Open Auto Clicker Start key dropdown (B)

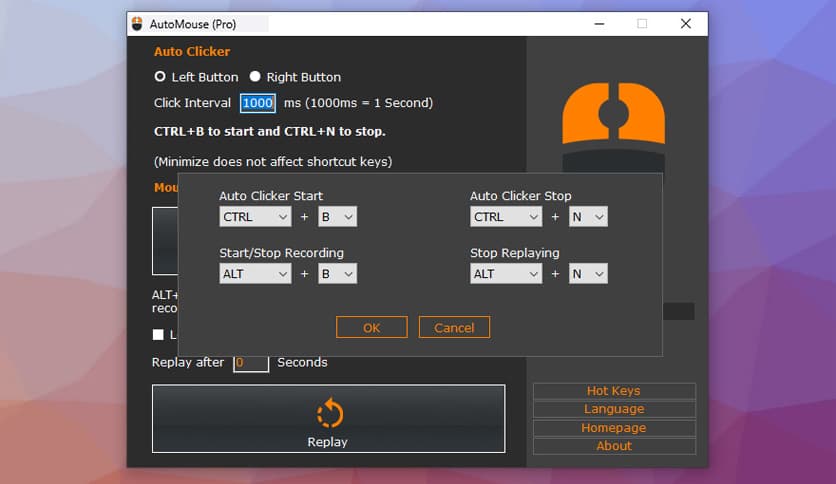tap(337, 217)
